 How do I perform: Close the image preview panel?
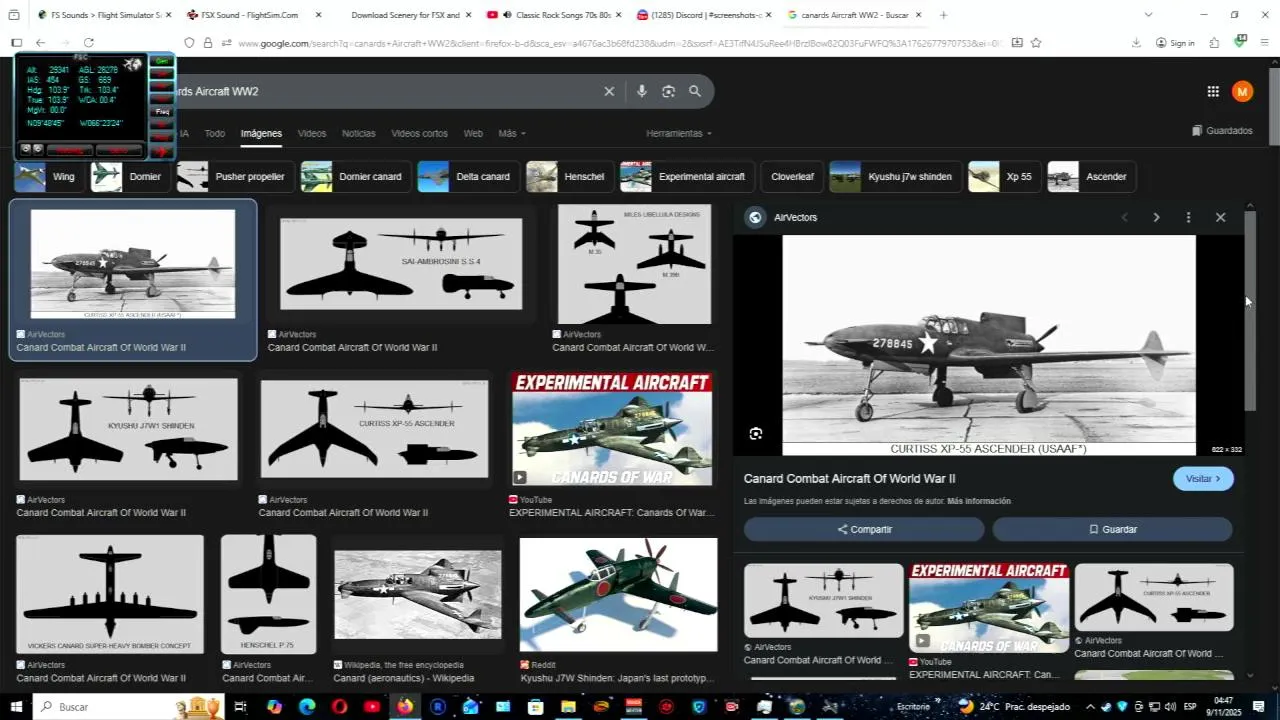tap(1220, 217)
